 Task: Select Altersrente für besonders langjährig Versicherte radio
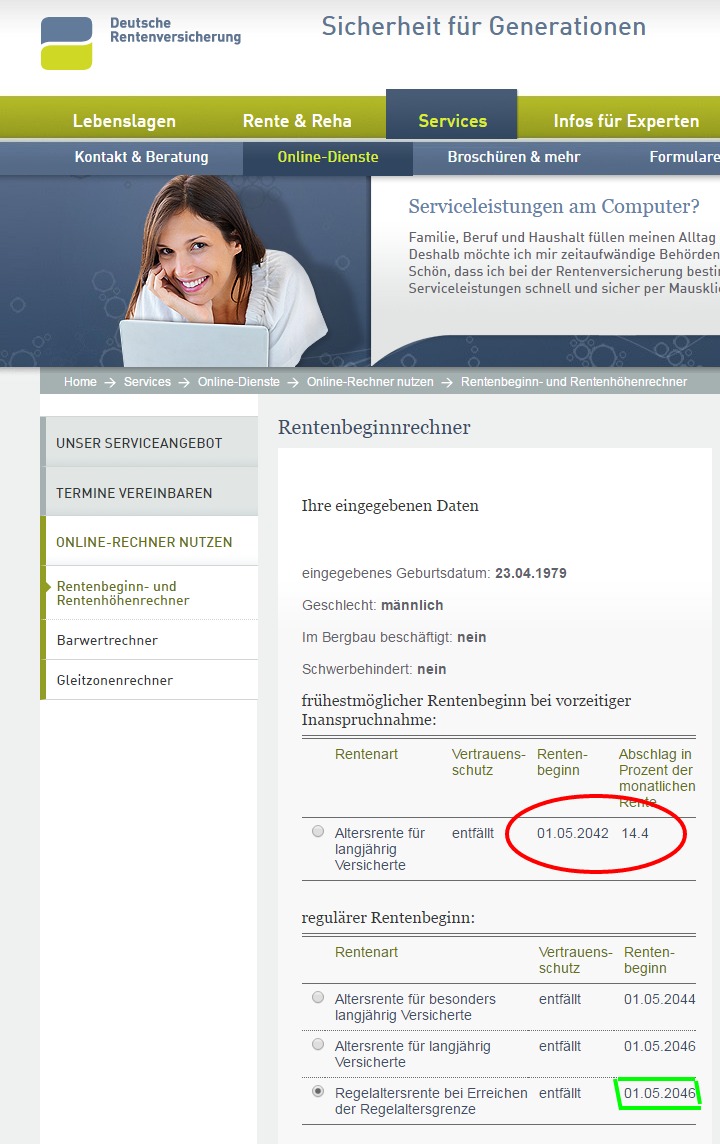point(318,997)
